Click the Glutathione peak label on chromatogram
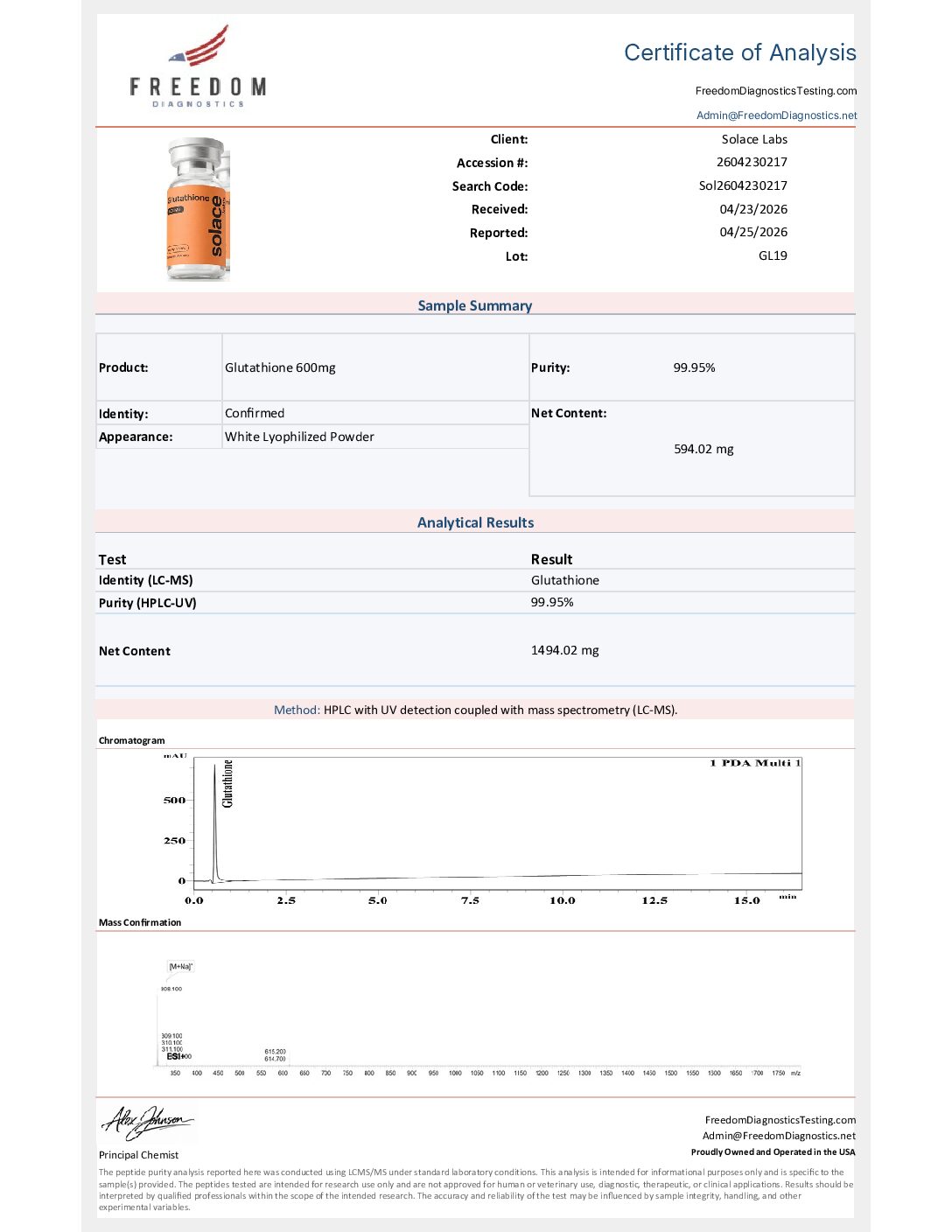Image resolution: width=952 pixels, height=1232 pixels. (227, 783)
